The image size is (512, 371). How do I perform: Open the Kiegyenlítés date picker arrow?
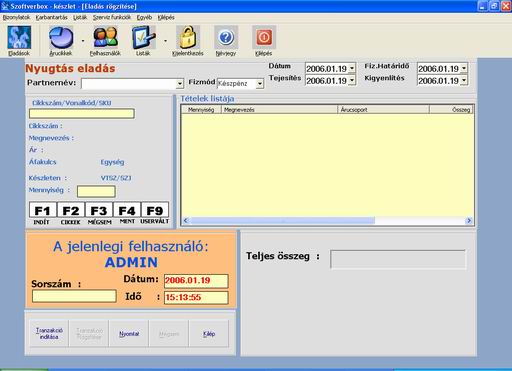[x=464, y=80]
